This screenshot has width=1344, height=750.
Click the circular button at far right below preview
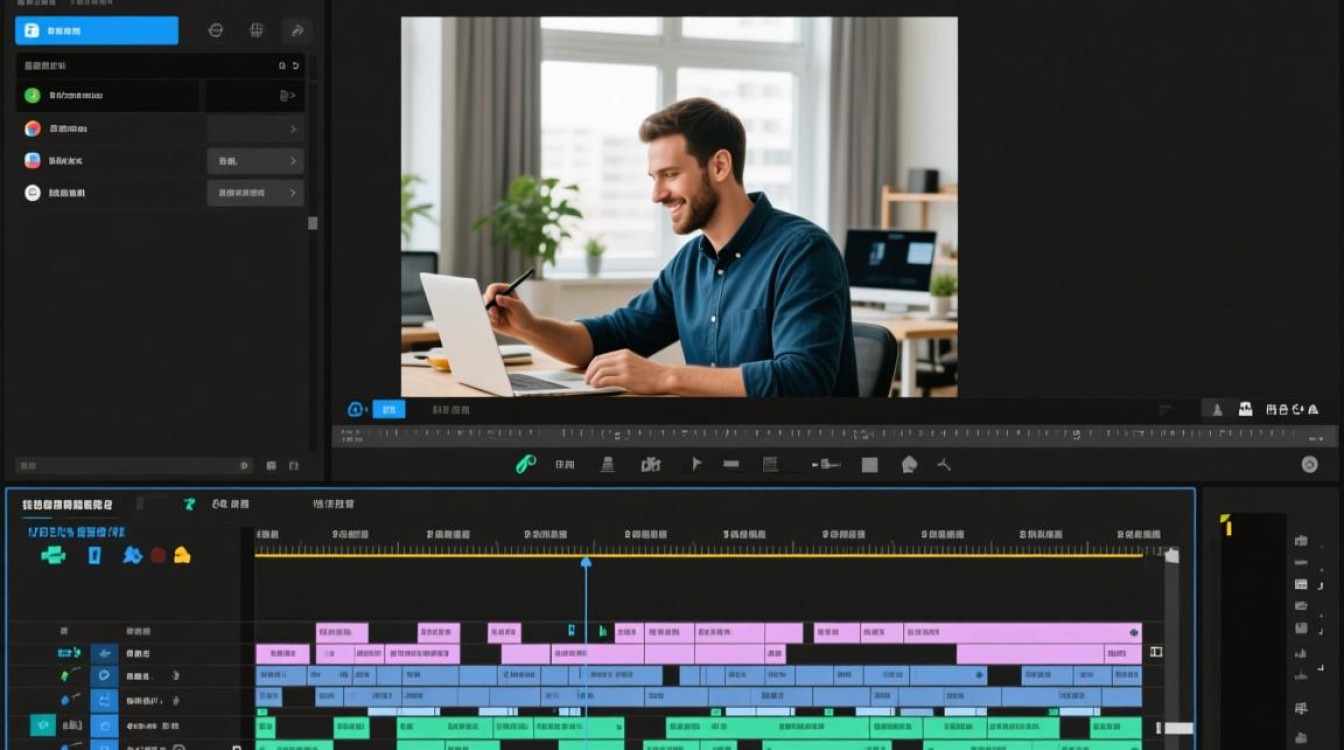click(x=1309, y=464)
